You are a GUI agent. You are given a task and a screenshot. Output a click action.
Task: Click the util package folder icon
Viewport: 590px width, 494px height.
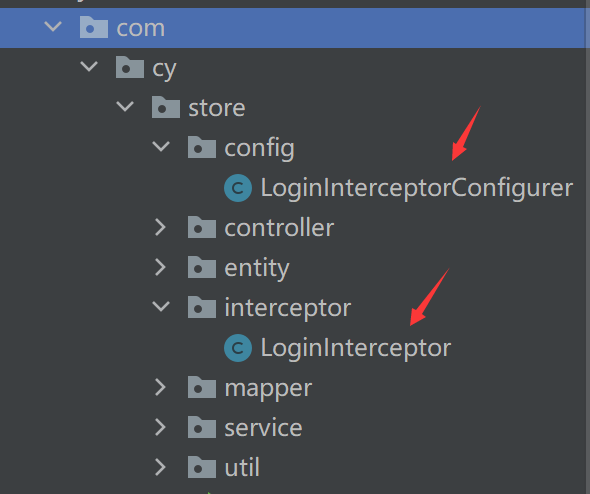202,467
